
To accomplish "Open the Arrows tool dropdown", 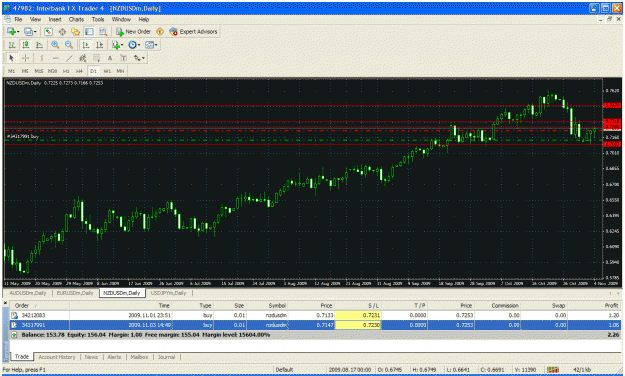I will pos(143,59).
